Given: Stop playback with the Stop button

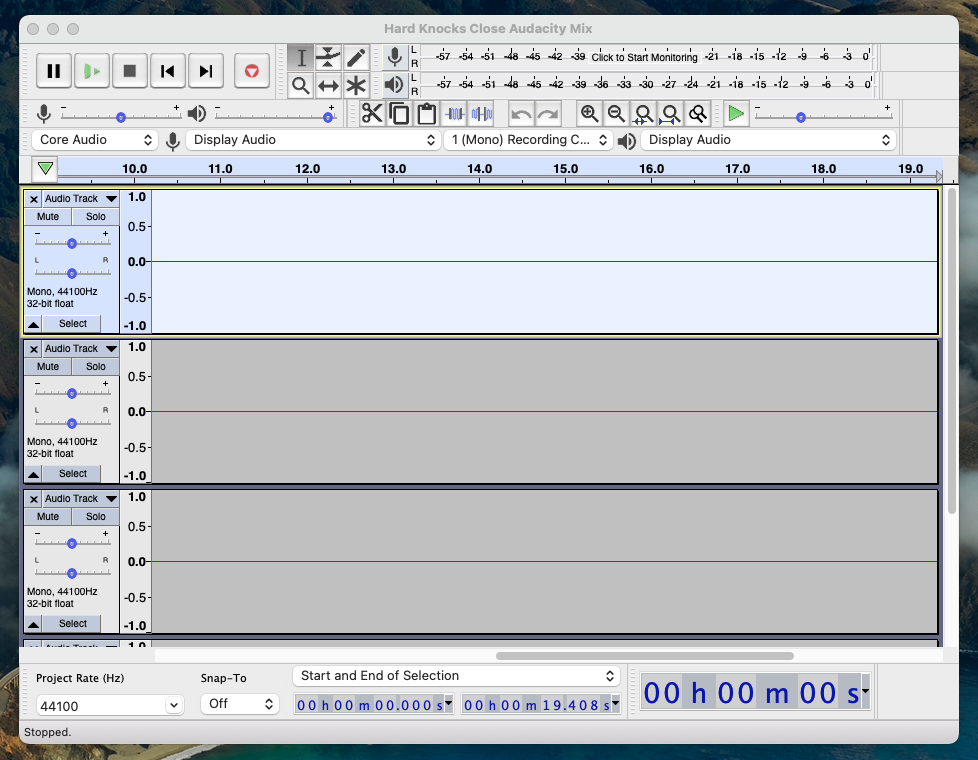Looking at the screenshot, I should (130, 71).
